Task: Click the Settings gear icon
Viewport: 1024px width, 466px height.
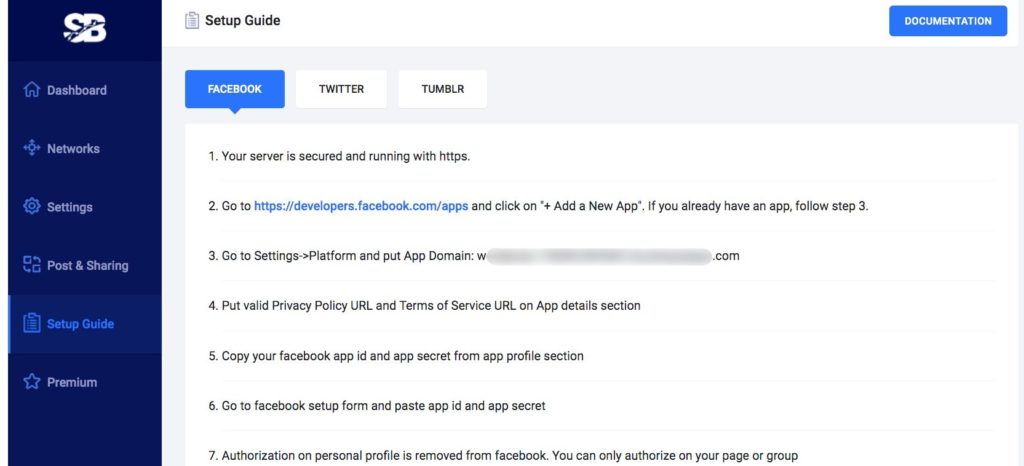Action: [31, 206]
